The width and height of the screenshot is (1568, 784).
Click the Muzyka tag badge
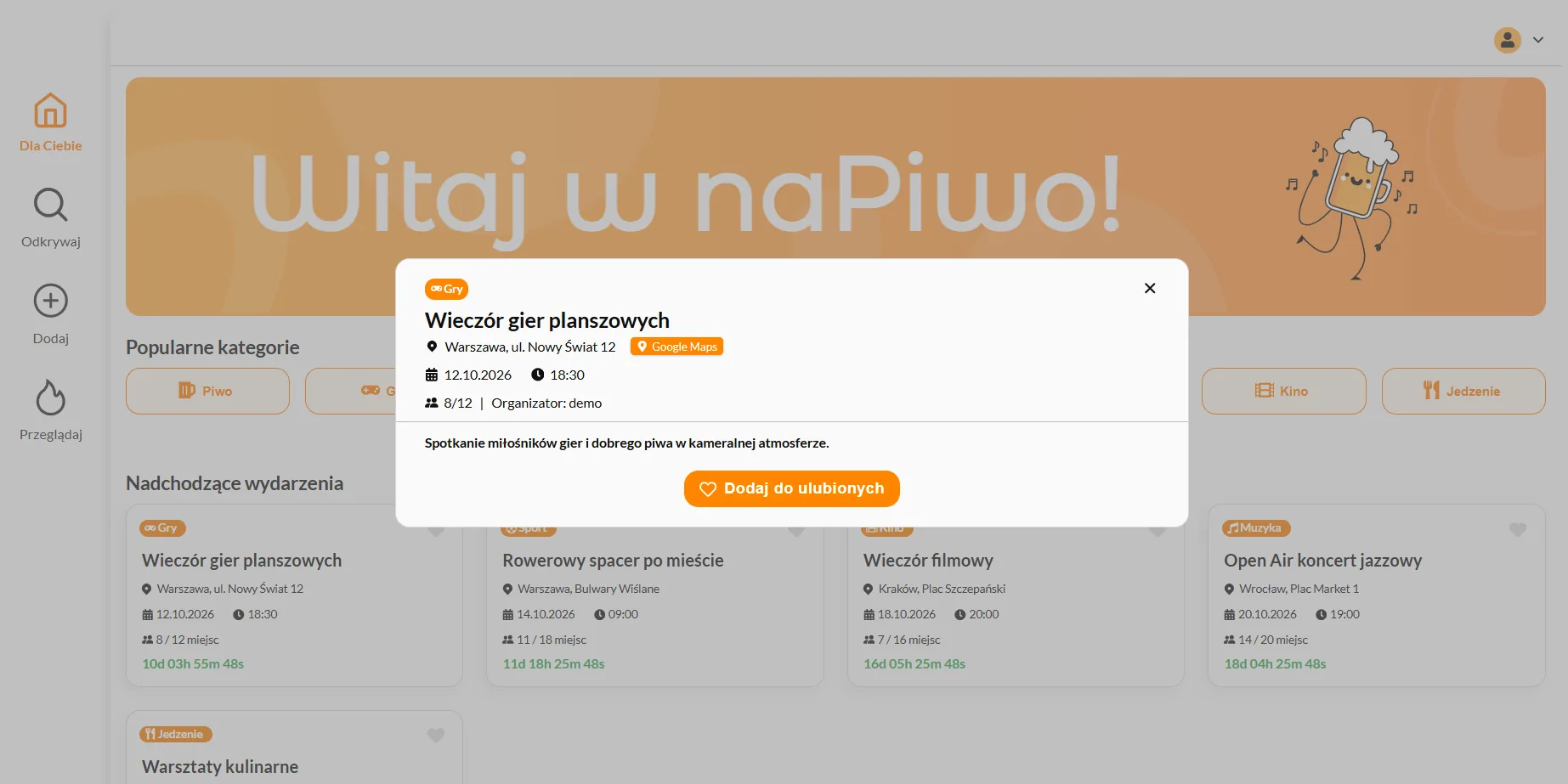[1256, 528]
